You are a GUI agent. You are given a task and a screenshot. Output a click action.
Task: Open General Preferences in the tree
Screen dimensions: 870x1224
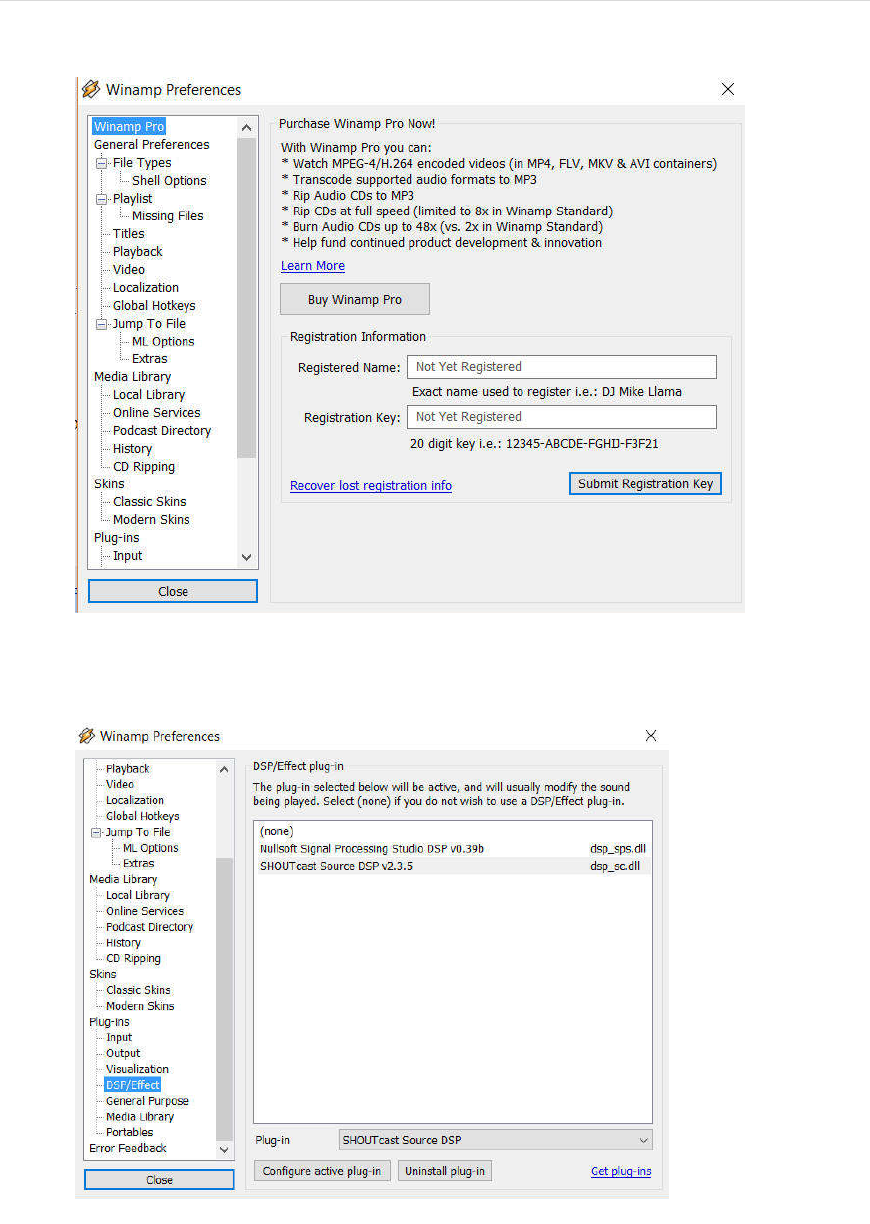tap(151, 145)
